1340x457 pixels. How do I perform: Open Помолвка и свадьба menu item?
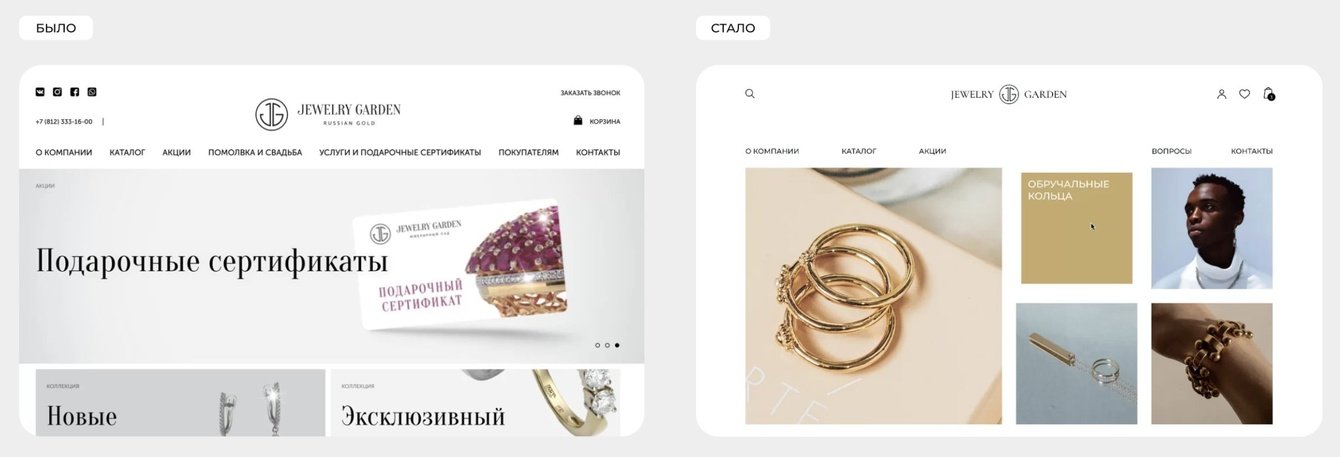click(x=255, y=153)
